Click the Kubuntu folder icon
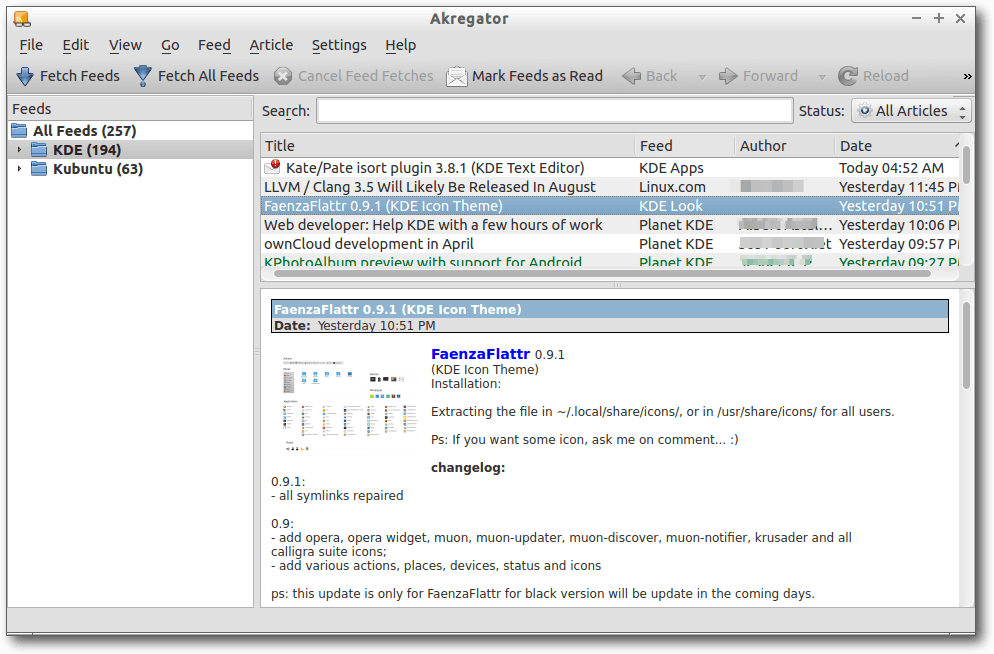994x654 pixels. click(39, 169)
